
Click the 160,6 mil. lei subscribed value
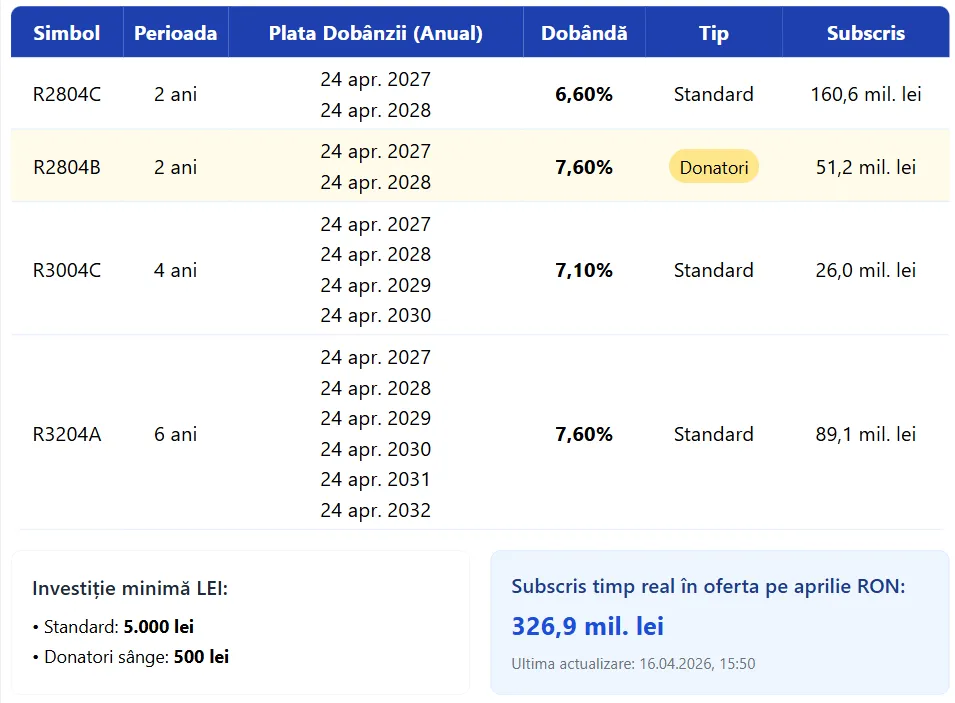point(865,95)
